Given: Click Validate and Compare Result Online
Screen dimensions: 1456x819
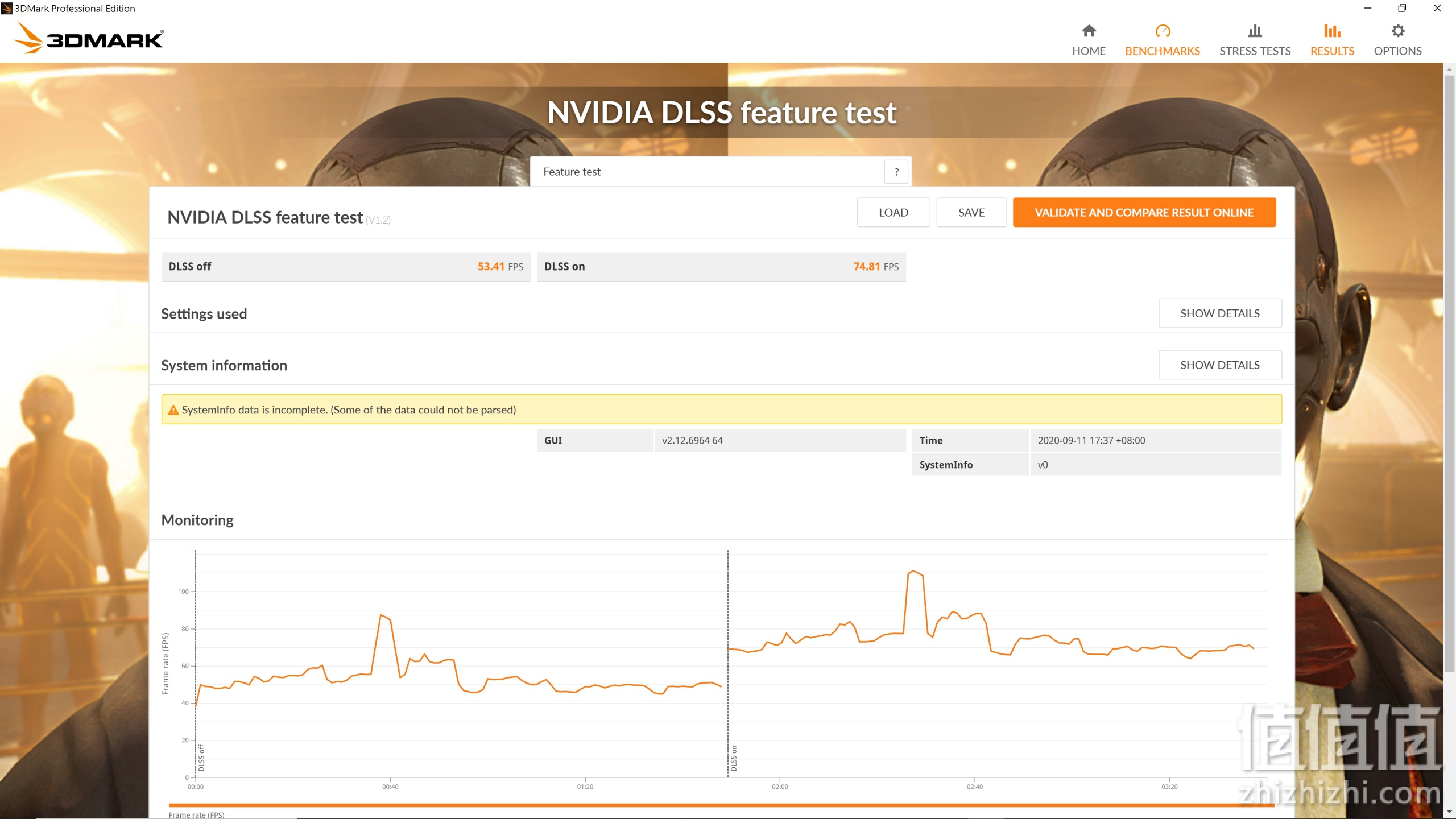Looking at the screenshot, I should (1144, 212).
